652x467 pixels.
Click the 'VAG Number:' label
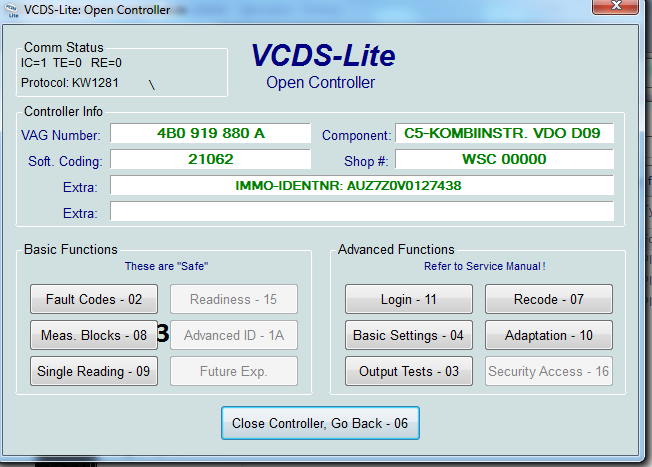(61, 135)
